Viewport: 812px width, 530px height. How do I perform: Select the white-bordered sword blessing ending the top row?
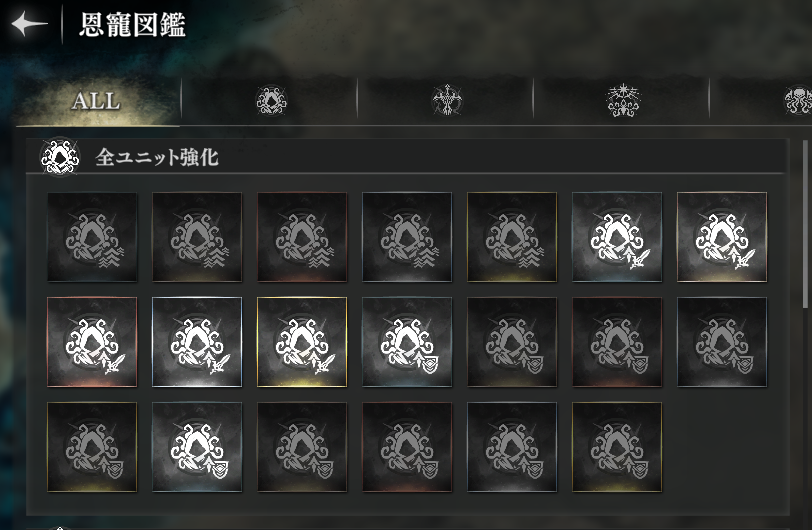(722, 237)
